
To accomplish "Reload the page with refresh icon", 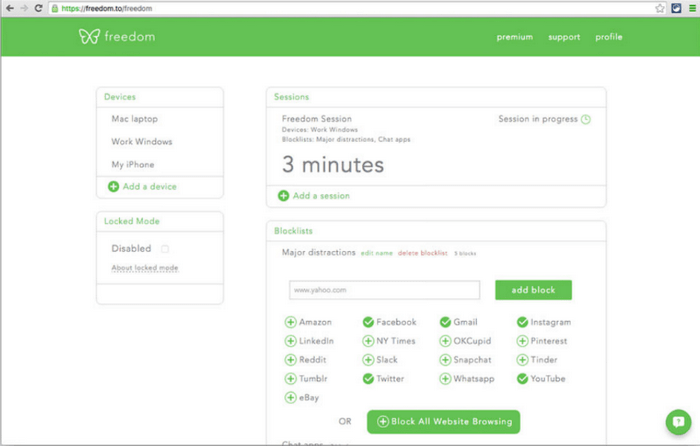I will (x=38, y=8).
